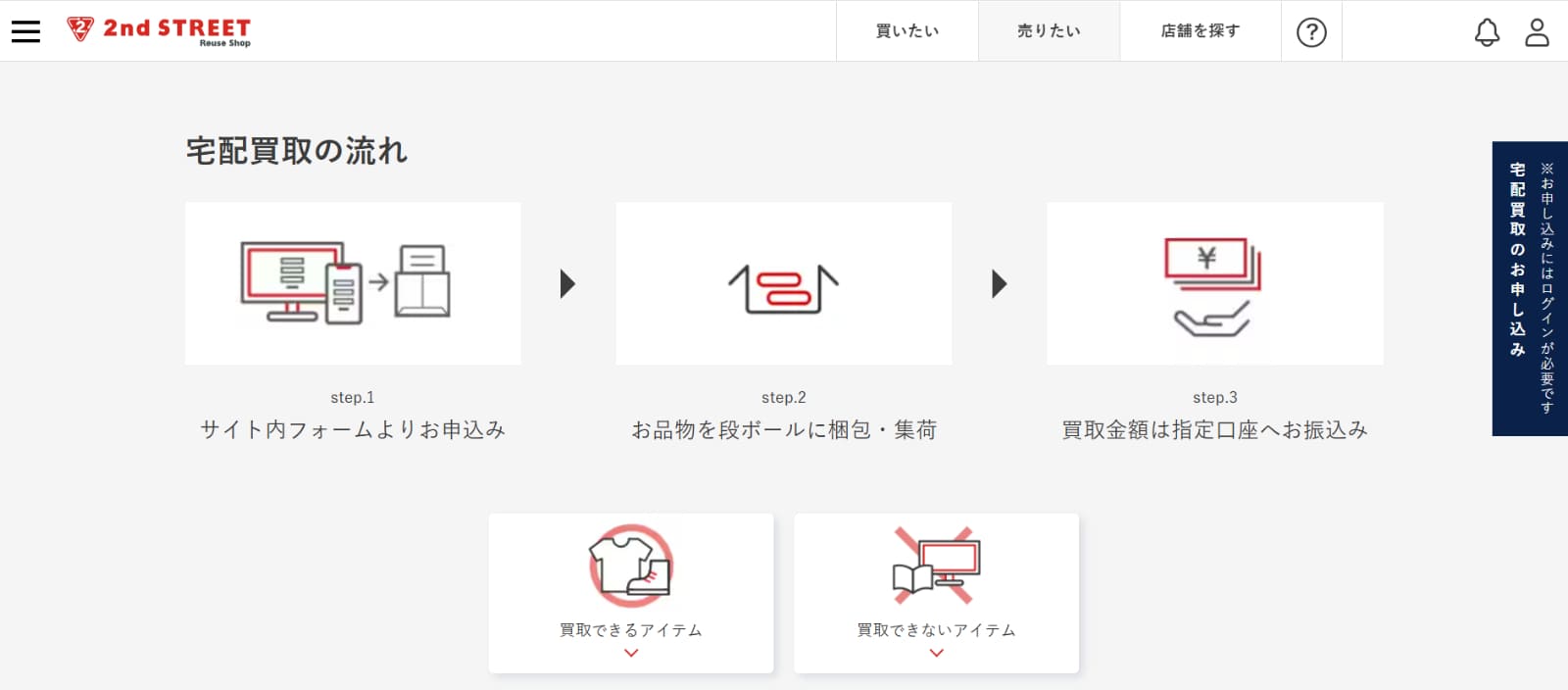This screenshot has height=690, width=1568.
Task: Expand 買取できないアイテム chevron
Action: click(936, 653)
